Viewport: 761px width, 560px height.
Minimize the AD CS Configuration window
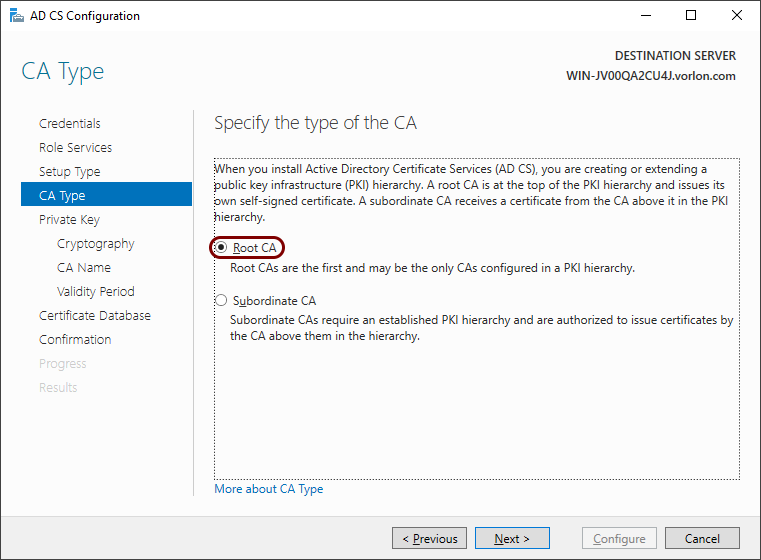(646, 16)
